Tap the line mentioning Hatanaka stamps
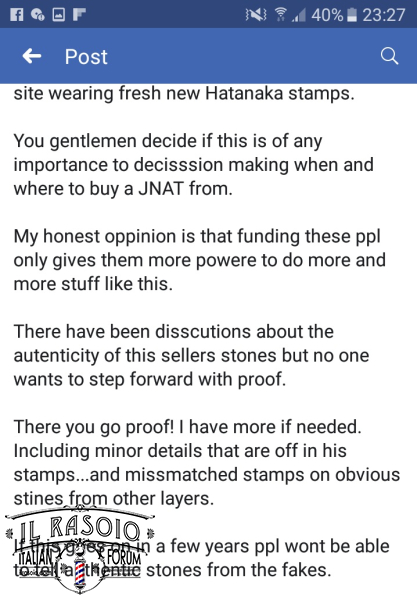This screenshot has height=600, width=417. tap(184, 93)
